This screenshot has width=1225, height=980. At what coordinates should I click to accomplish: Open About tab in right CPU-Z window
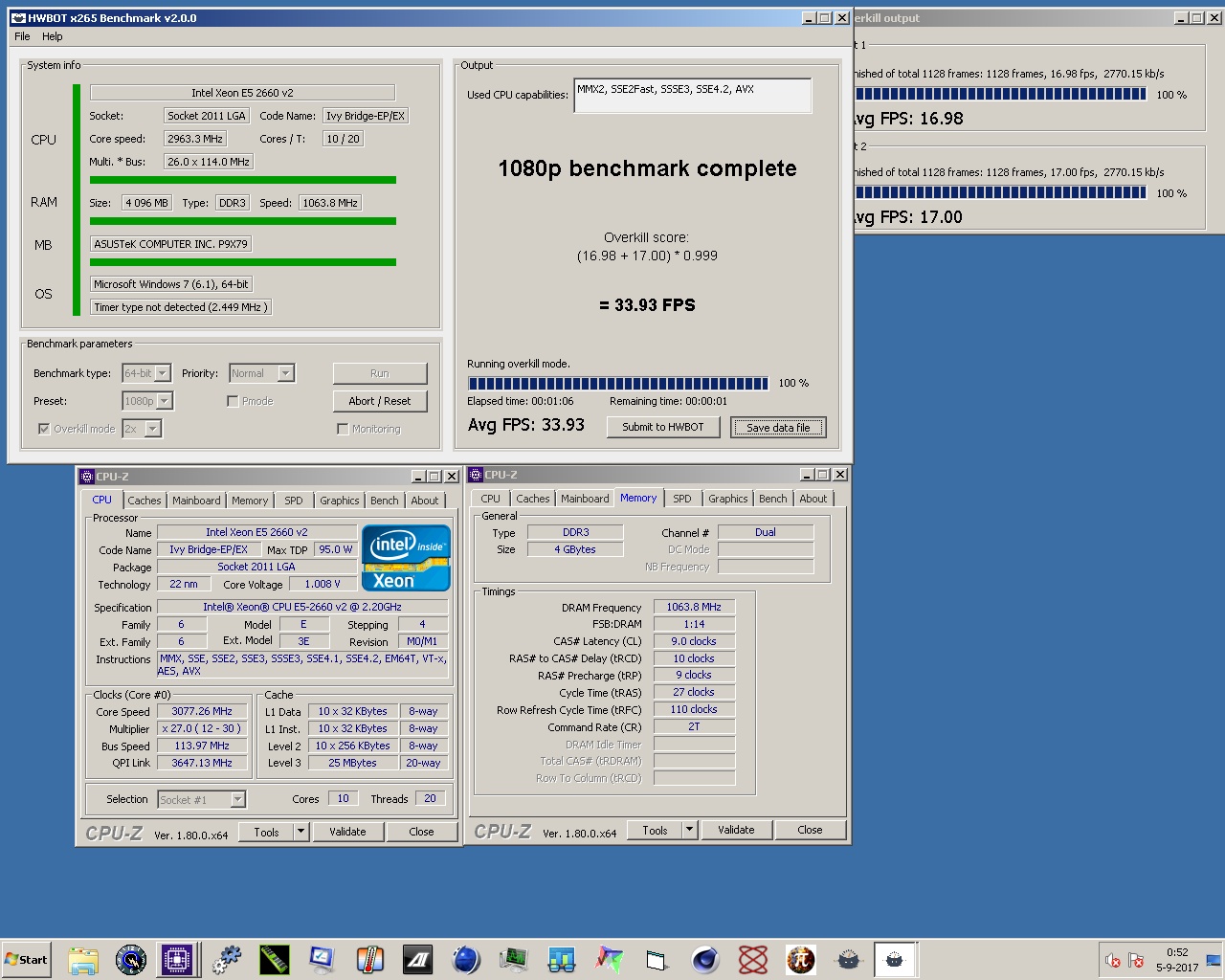tap(813, 499)
